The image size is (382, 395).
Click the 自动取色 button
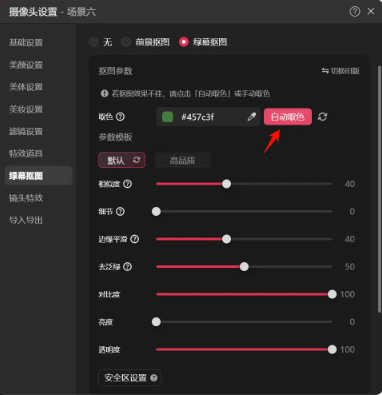pyautogui.click(x=288, y=117)
